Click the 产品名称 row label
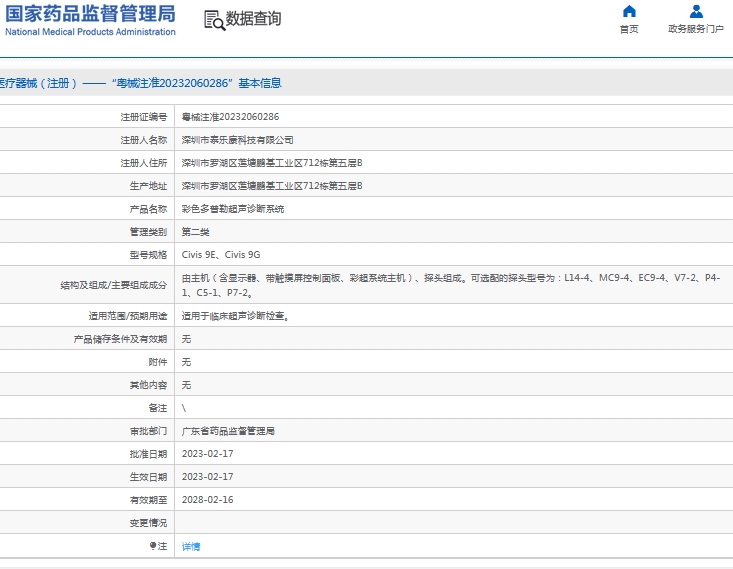This screenshot has height=569, width=733. [x=148, y=209]
